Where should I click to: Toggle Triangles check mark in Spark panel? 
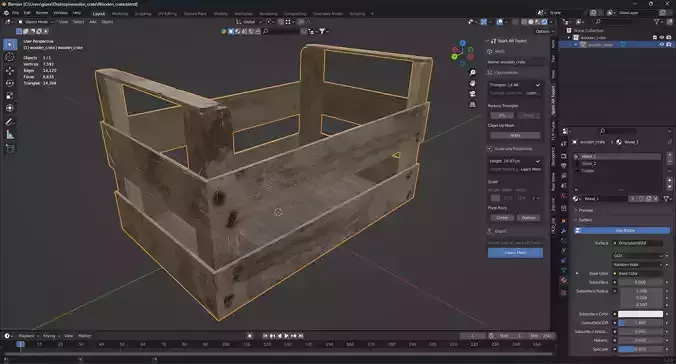coord(538,85)
